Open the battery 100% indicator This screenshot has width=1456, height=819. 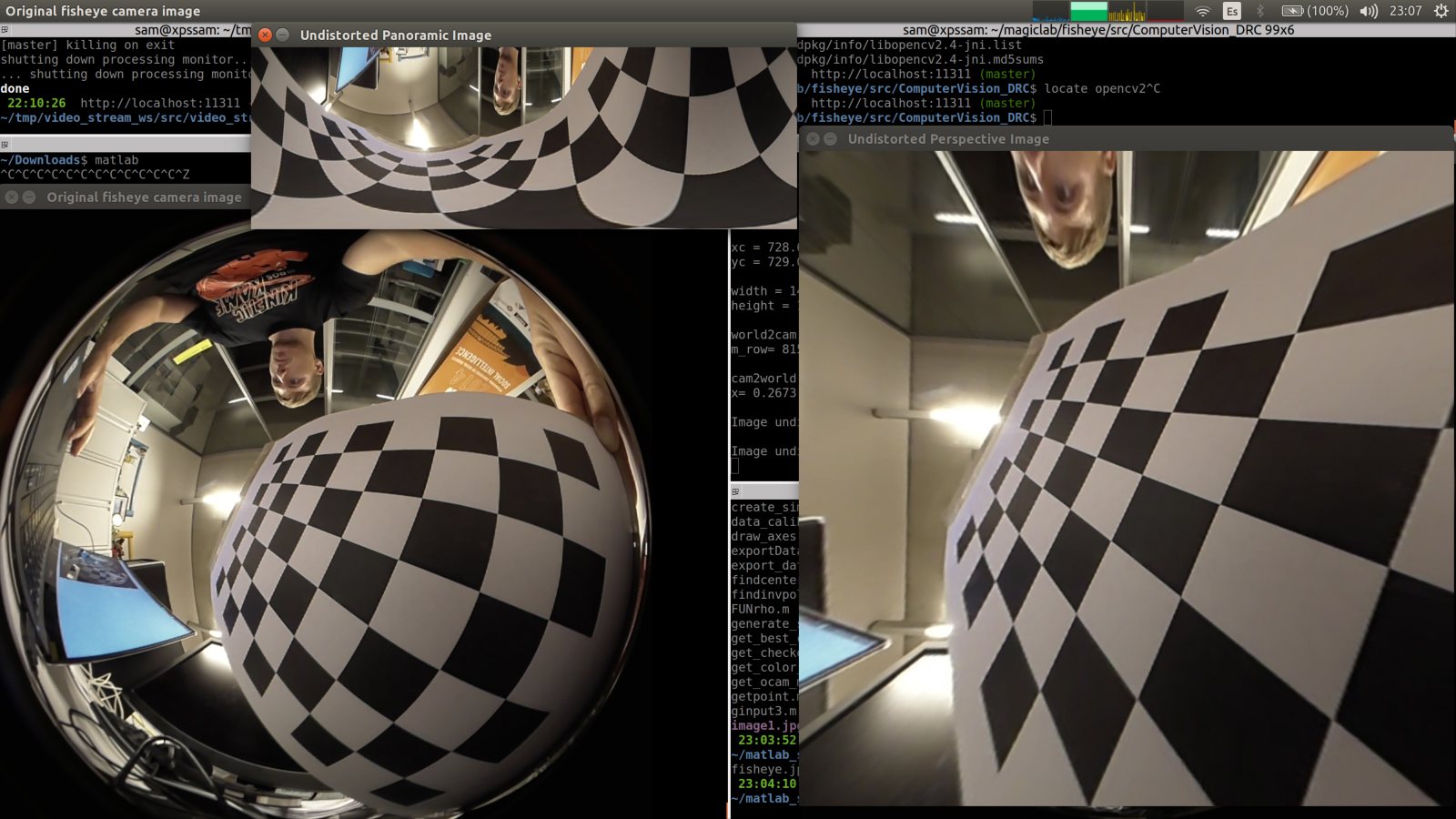[x=1315, y=11]
